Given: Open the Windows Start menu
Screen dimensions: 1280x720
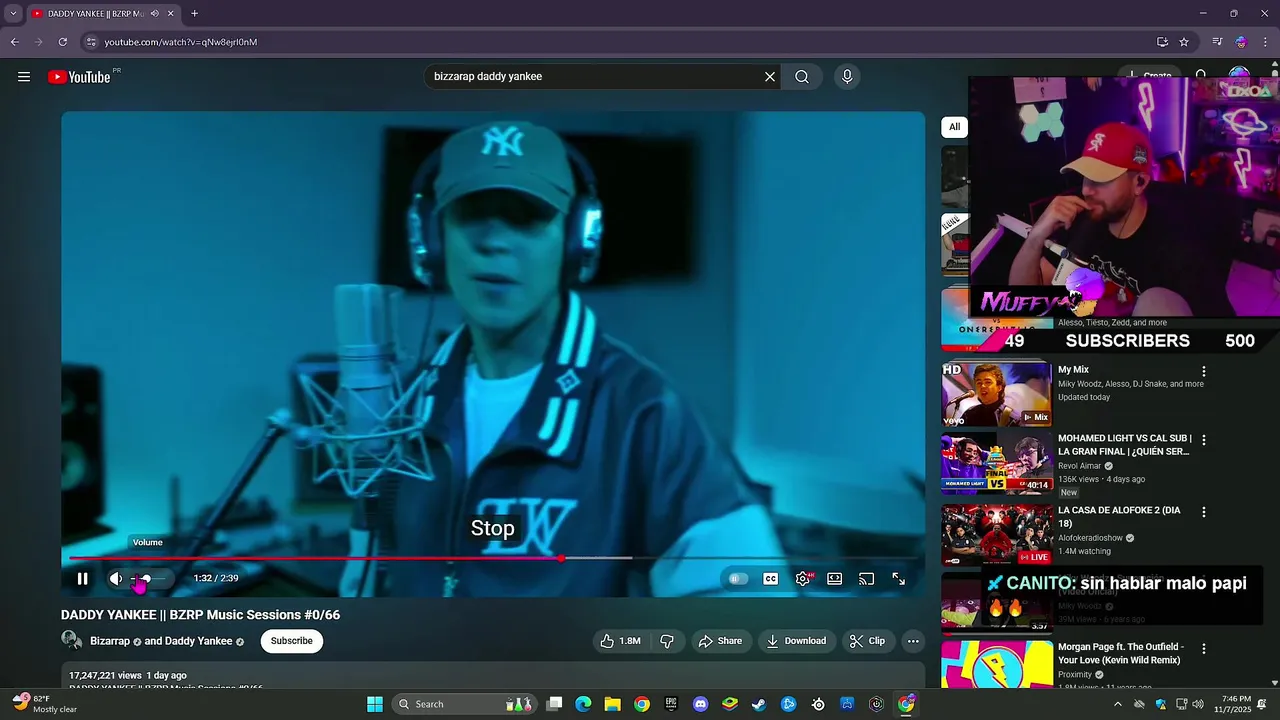Looking at the screenshot, I should point(375,704).
